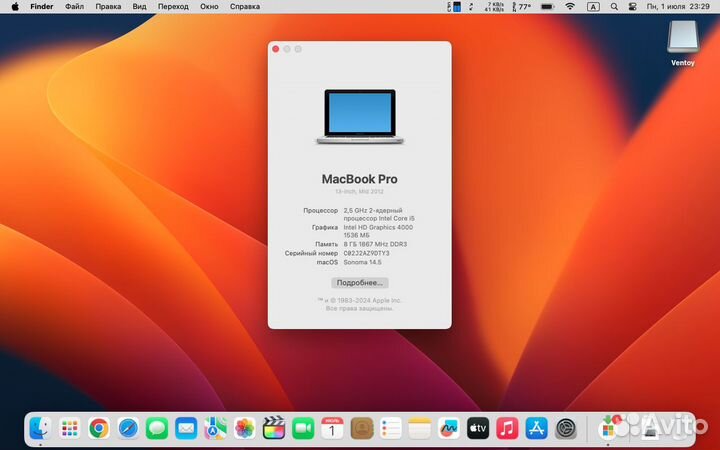Open Maps from the dock
720x450 pixels.
tap(215, 428)
